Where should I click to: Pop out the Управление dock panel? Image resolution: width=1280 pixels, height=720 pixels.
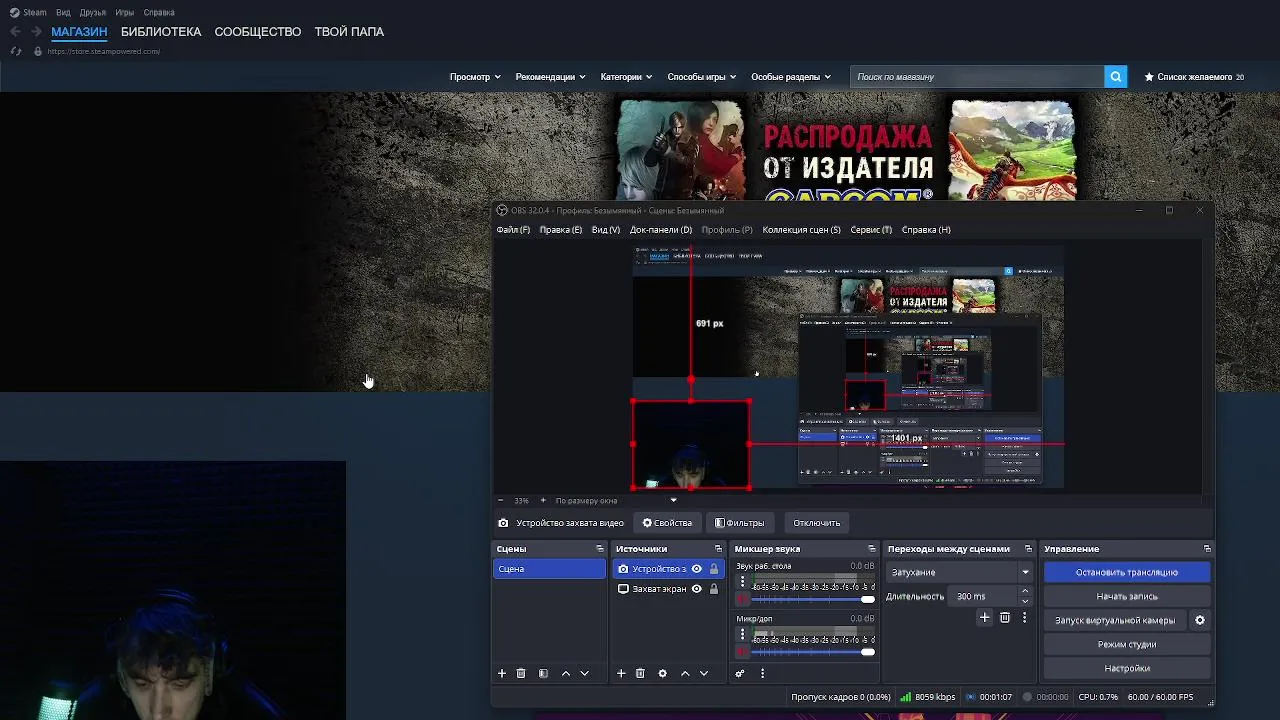coord(1207,549)
